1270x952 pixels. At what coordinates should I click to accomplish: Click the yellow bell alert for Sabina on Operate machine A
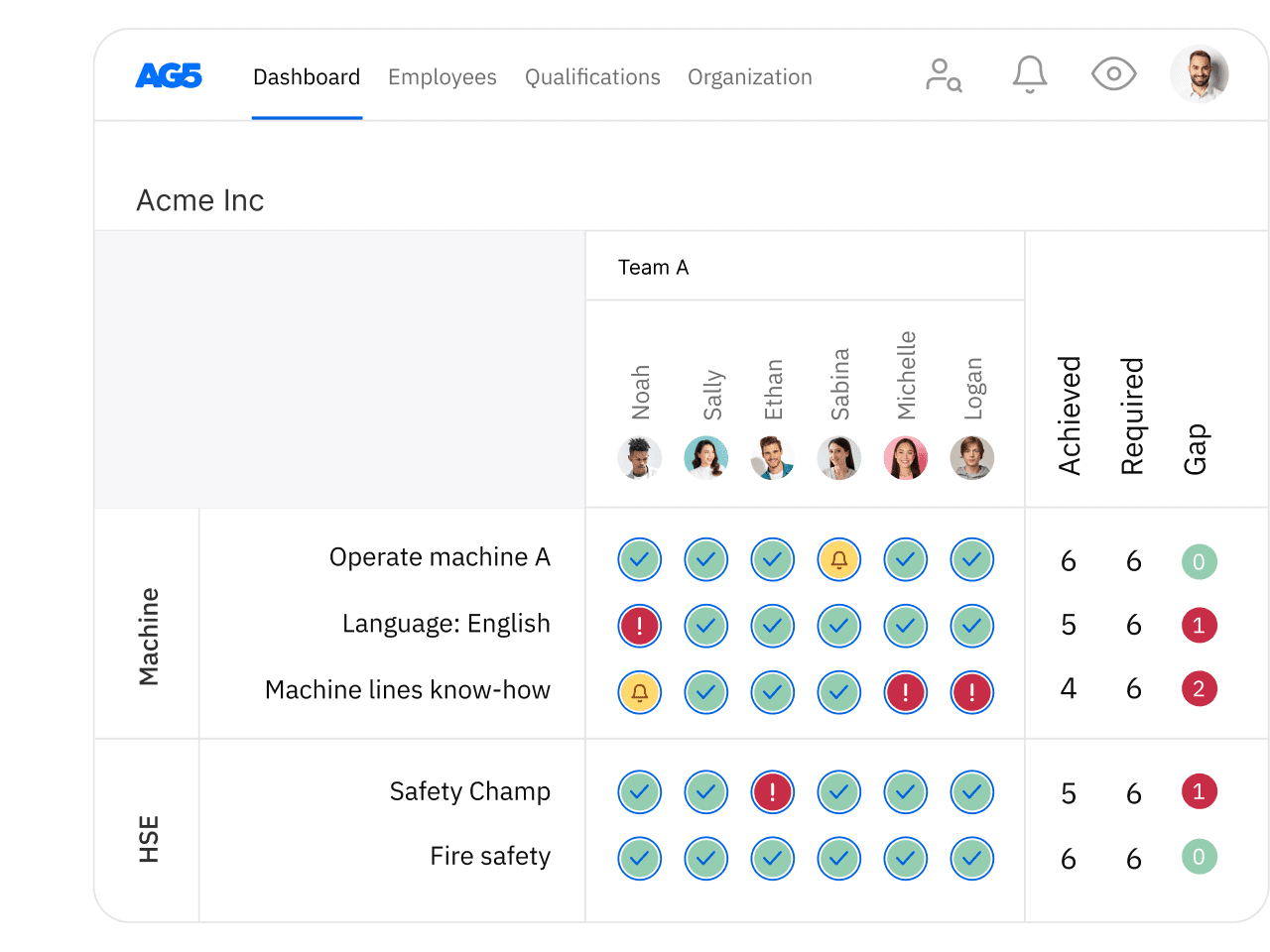click(x=838, y=559)
